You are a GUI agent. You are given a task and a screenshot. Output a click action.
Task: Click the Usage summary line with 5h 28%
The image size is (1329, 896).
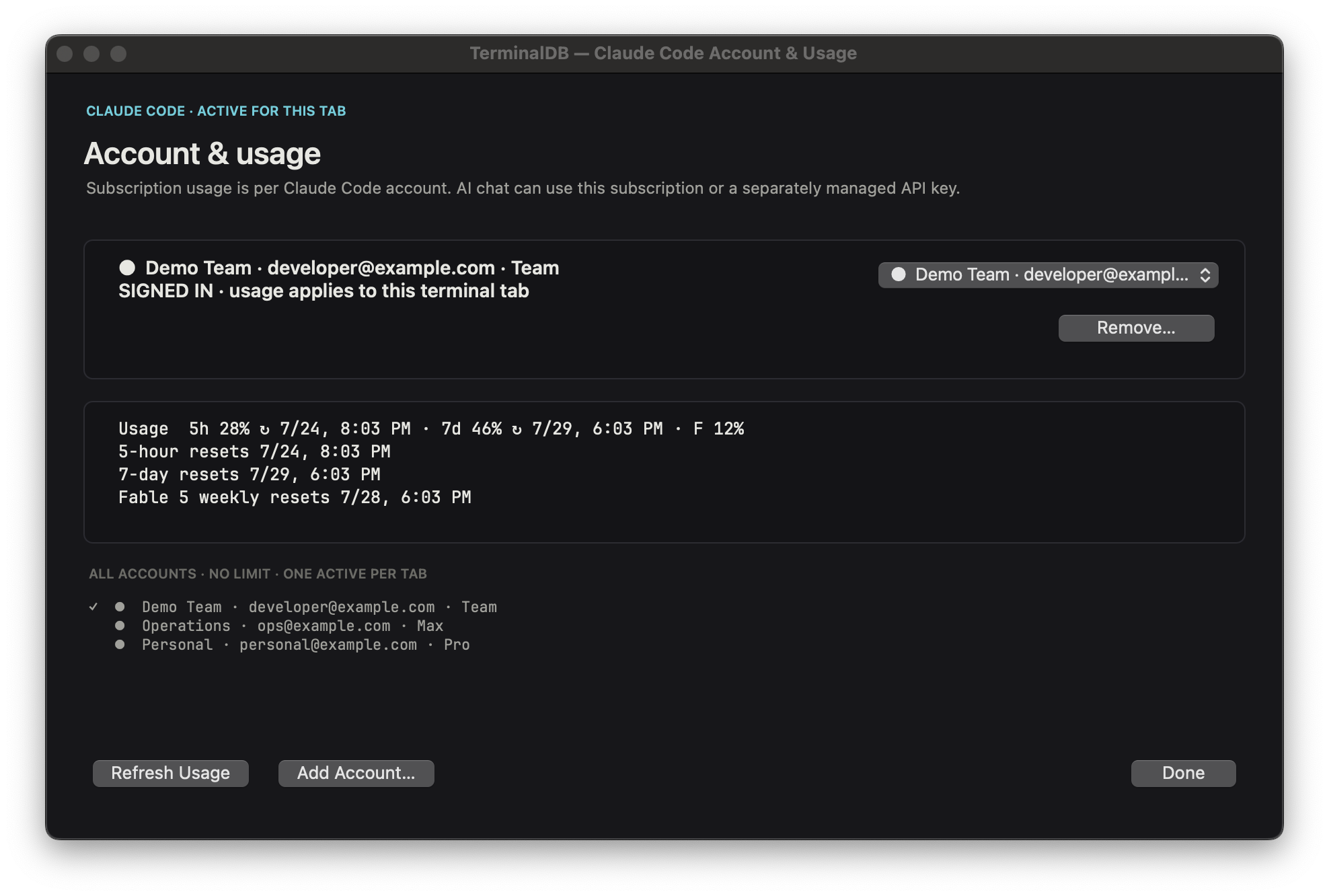click(x=431, y=428)
